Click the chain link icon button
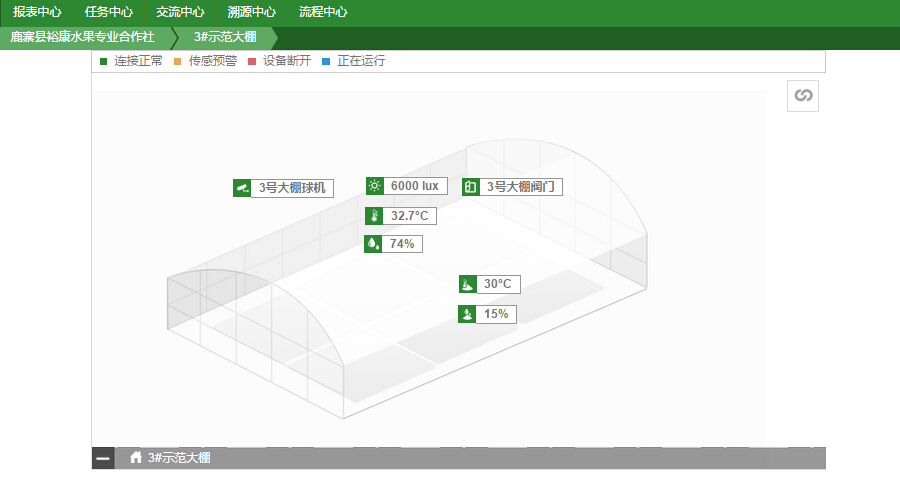This screenshot has height=494, width=900. (802, 96)
